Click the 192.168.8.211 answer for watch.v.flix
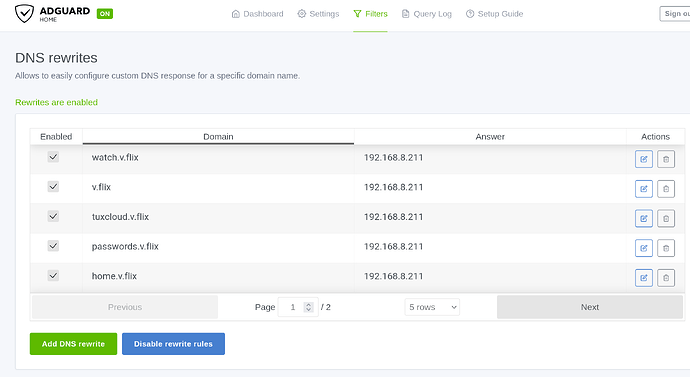690x377 pixels. (x=393, y=157)
